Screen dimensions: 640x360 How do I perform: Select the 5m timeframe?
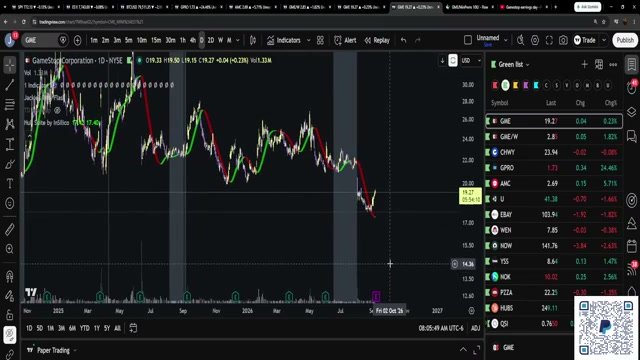(129, 40)
